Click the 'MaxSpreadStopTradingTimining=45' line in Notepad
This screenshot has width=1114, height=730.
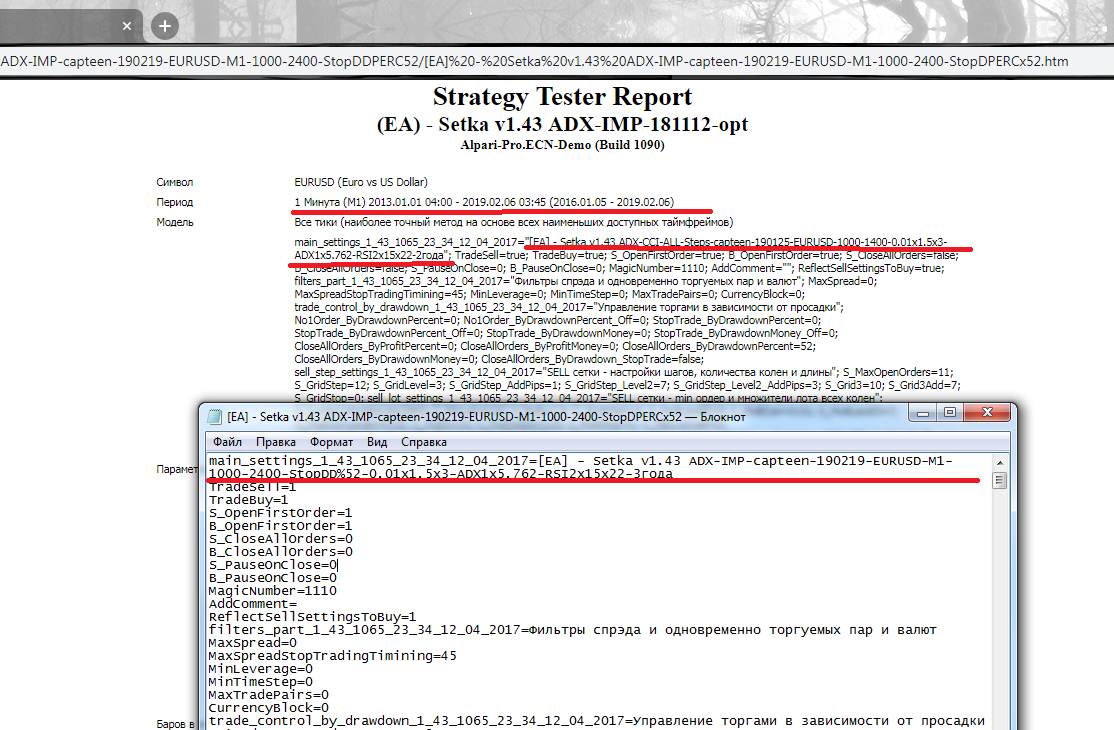pyautogui.click(x=332, y=656)
